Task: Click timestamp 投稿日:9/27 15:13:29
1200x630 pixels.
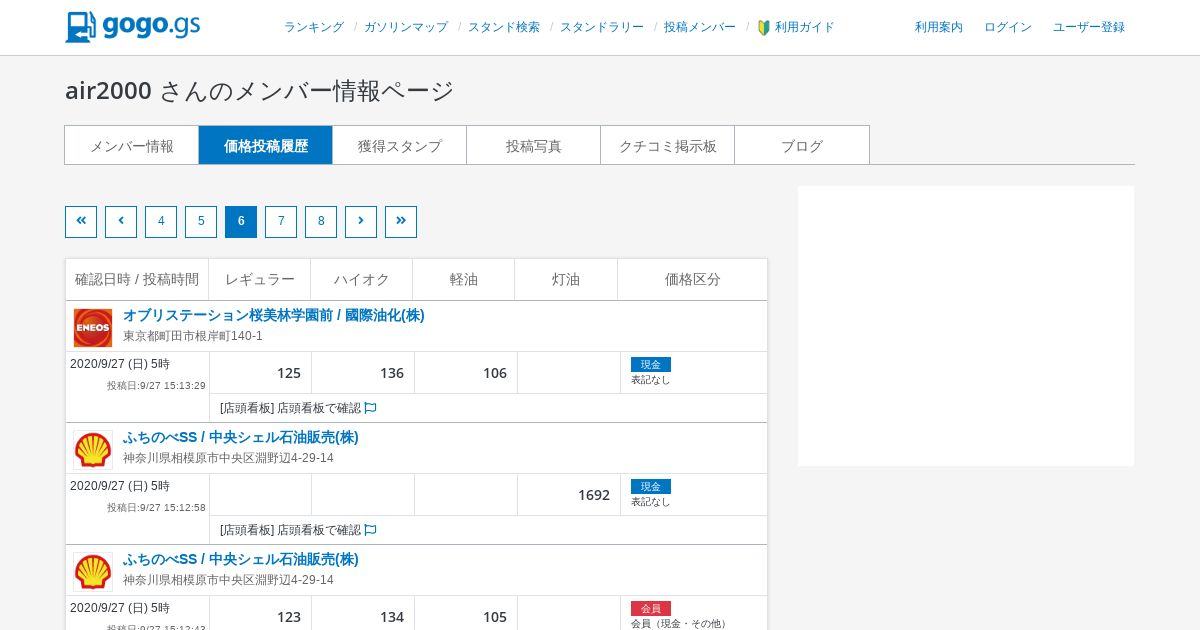Action: (x=157, y=385)
